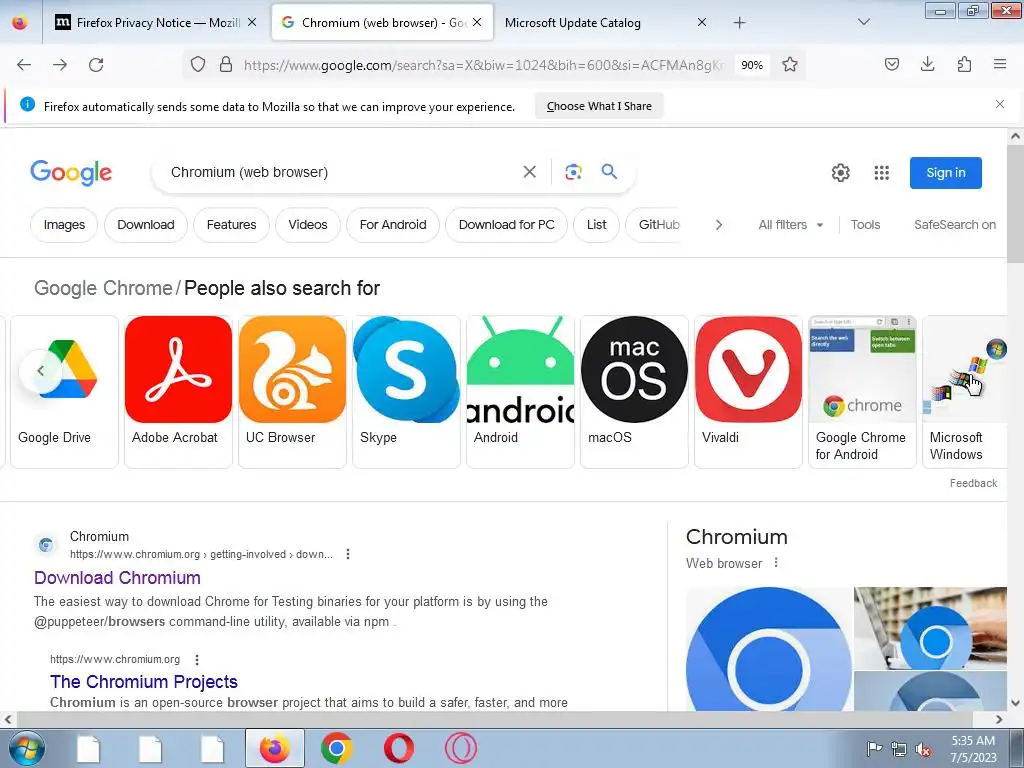1024x768 pixels.
Task: Click Choose What I Share button
Action: (599, 106)
